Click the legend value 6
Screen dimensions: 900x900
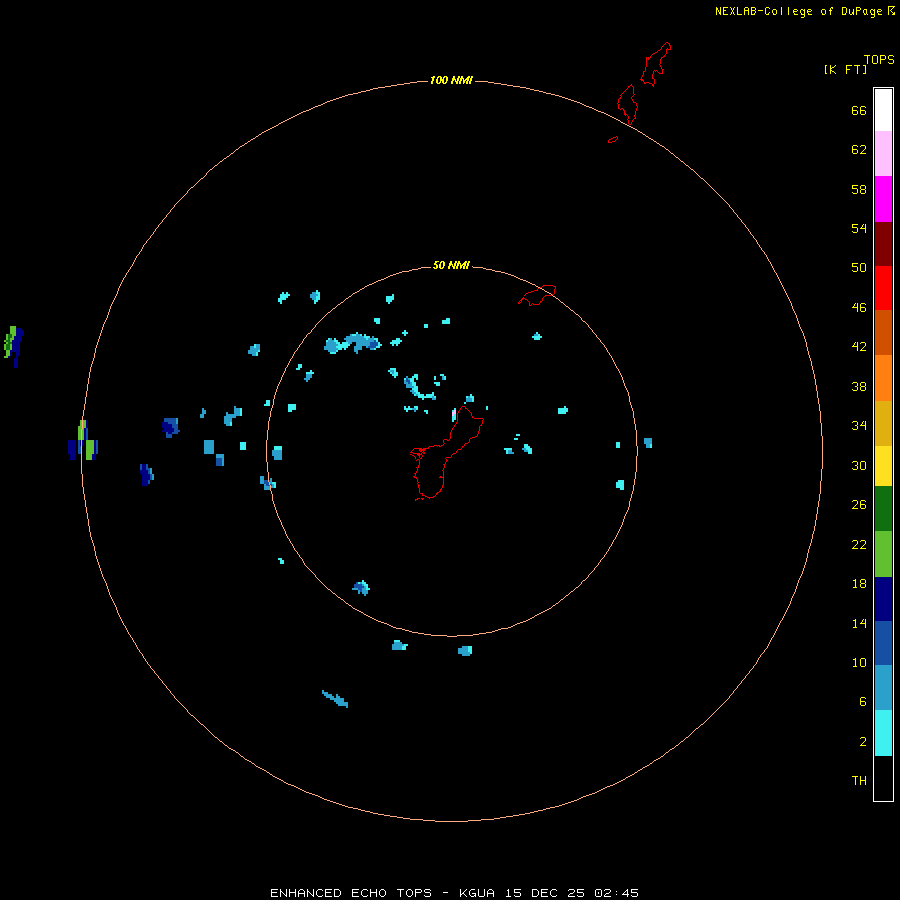point(862,702)
